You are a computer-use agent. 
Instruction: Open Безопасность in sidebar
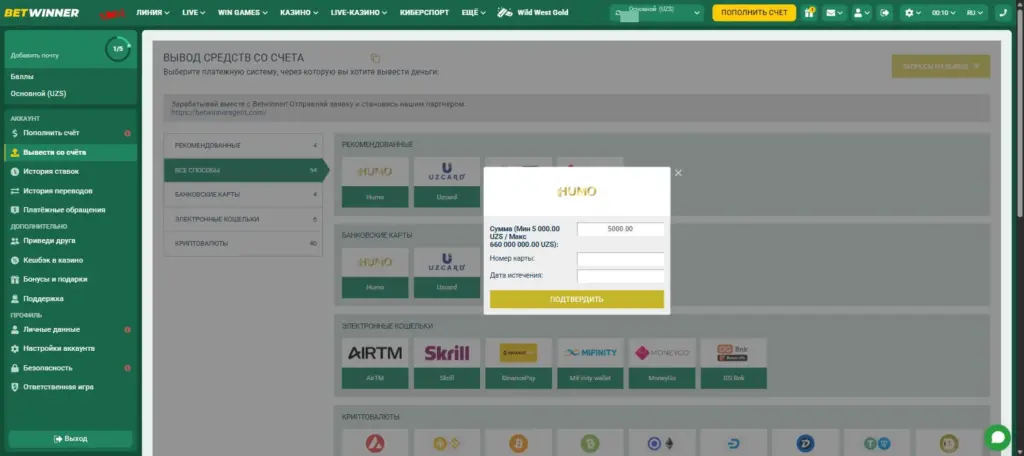pyautogui.click(x=71, y=368)
